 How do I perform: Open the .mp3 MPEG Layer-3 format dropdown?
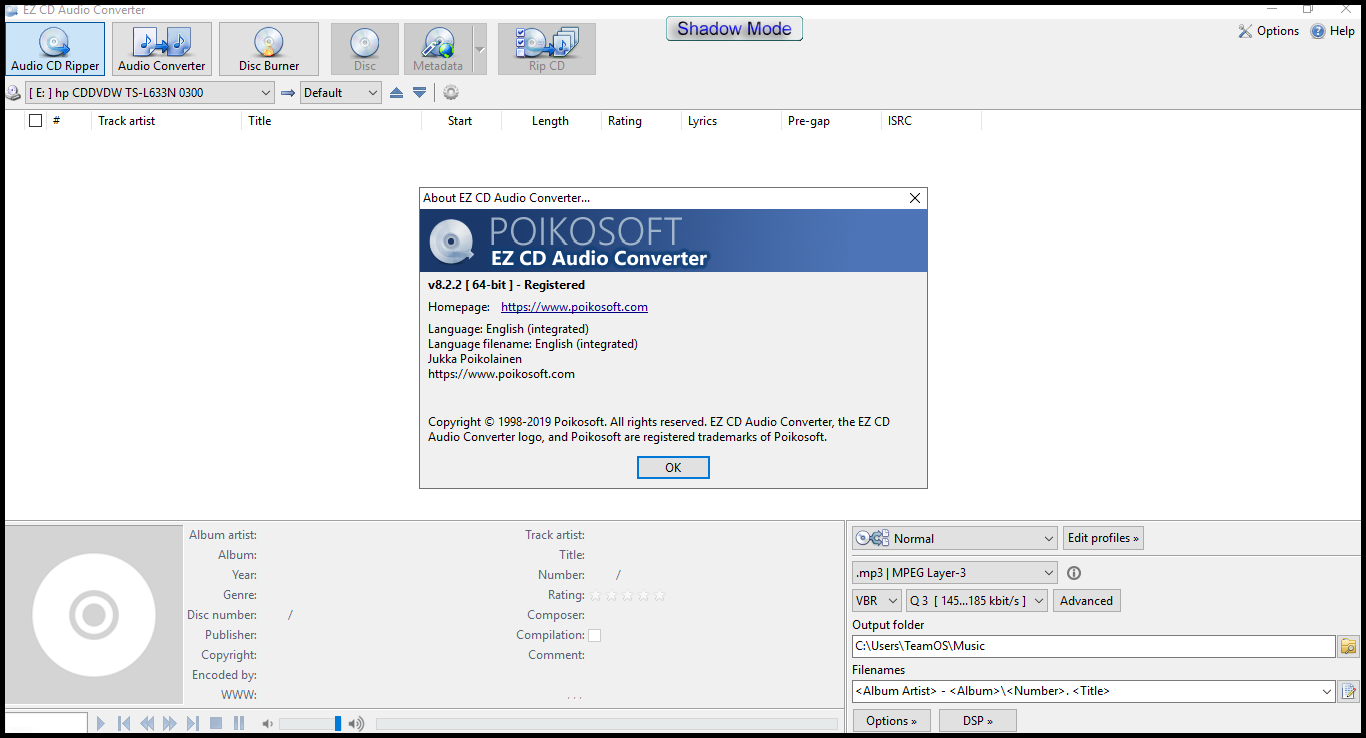point(954,573)
